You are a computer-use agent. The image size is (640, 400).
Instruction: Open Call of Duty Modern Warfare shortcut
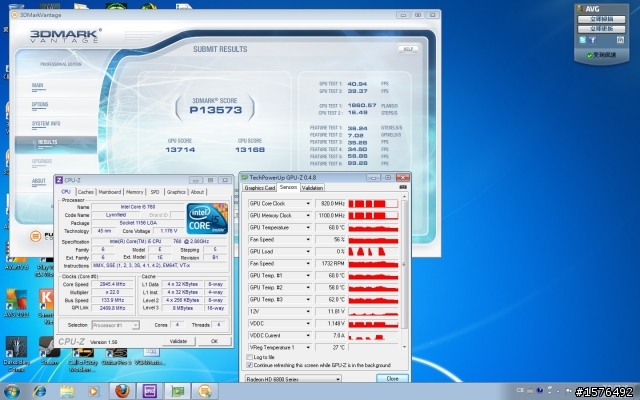83,360
